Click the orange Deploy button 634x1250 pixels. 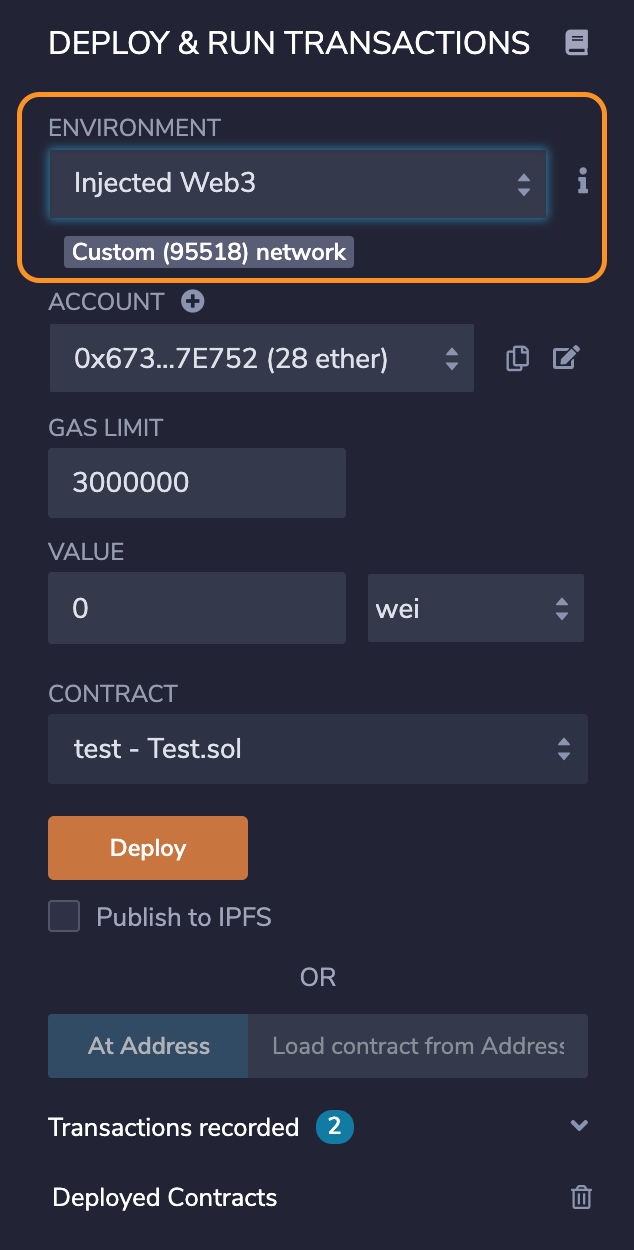(x=148, y=848)
